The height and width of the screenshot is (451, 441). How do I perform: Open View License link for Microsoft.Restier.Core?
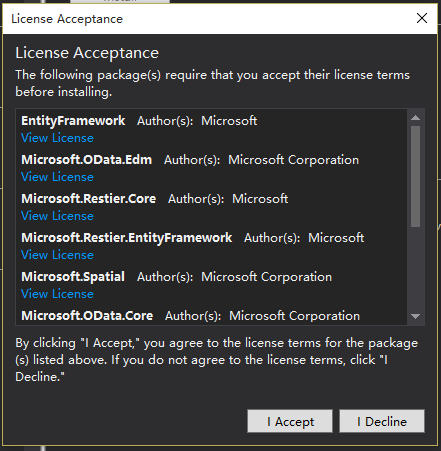(x=57, y=216)
